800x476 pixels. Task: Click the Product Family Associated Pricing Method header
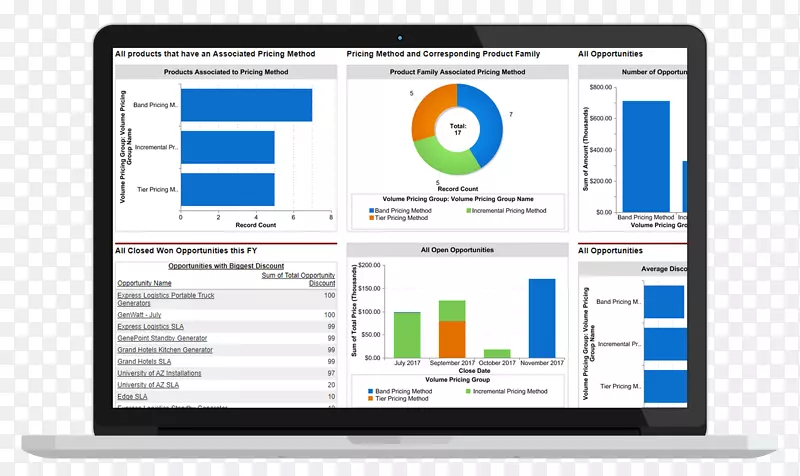coord(457,72)
